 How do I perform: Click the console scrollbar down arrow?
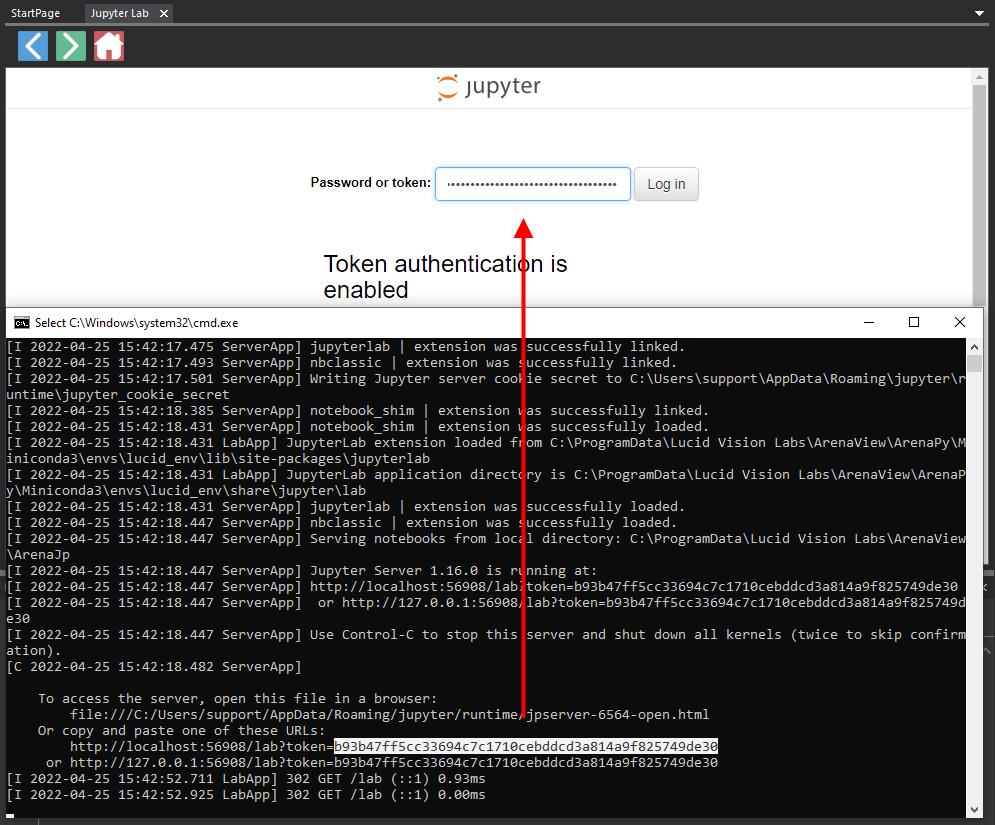point(974,809)
